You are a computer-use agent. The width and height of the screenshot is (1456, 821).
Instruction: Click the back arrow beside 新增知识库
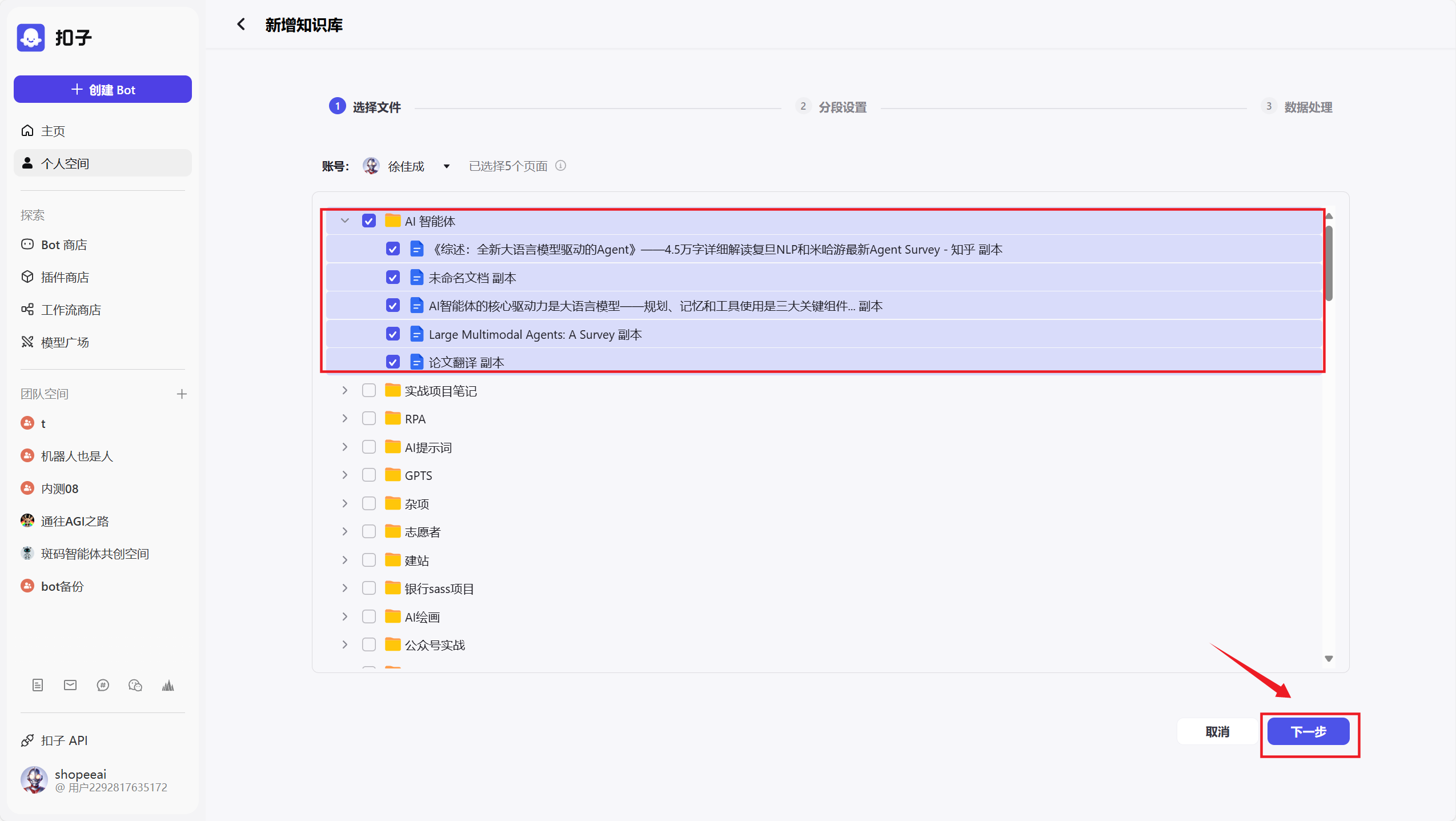tap(241, 24)
